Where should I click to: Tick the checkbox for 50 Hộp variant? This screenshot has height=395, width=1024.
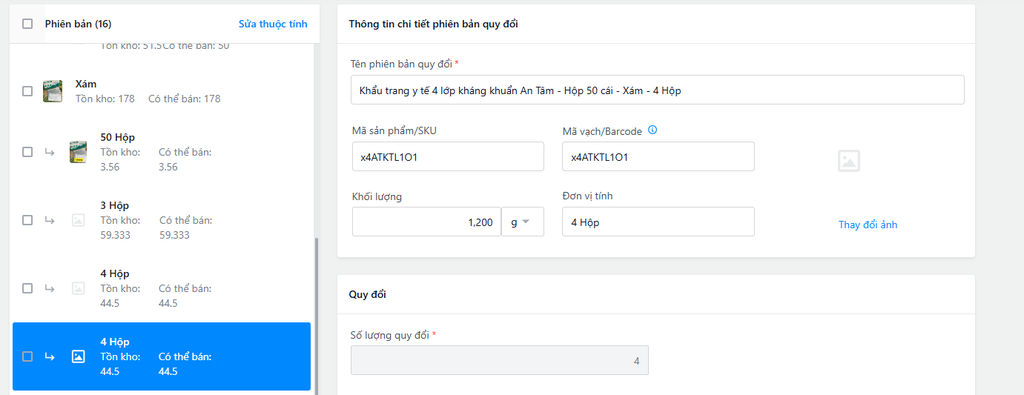click(x=27, y=151)
